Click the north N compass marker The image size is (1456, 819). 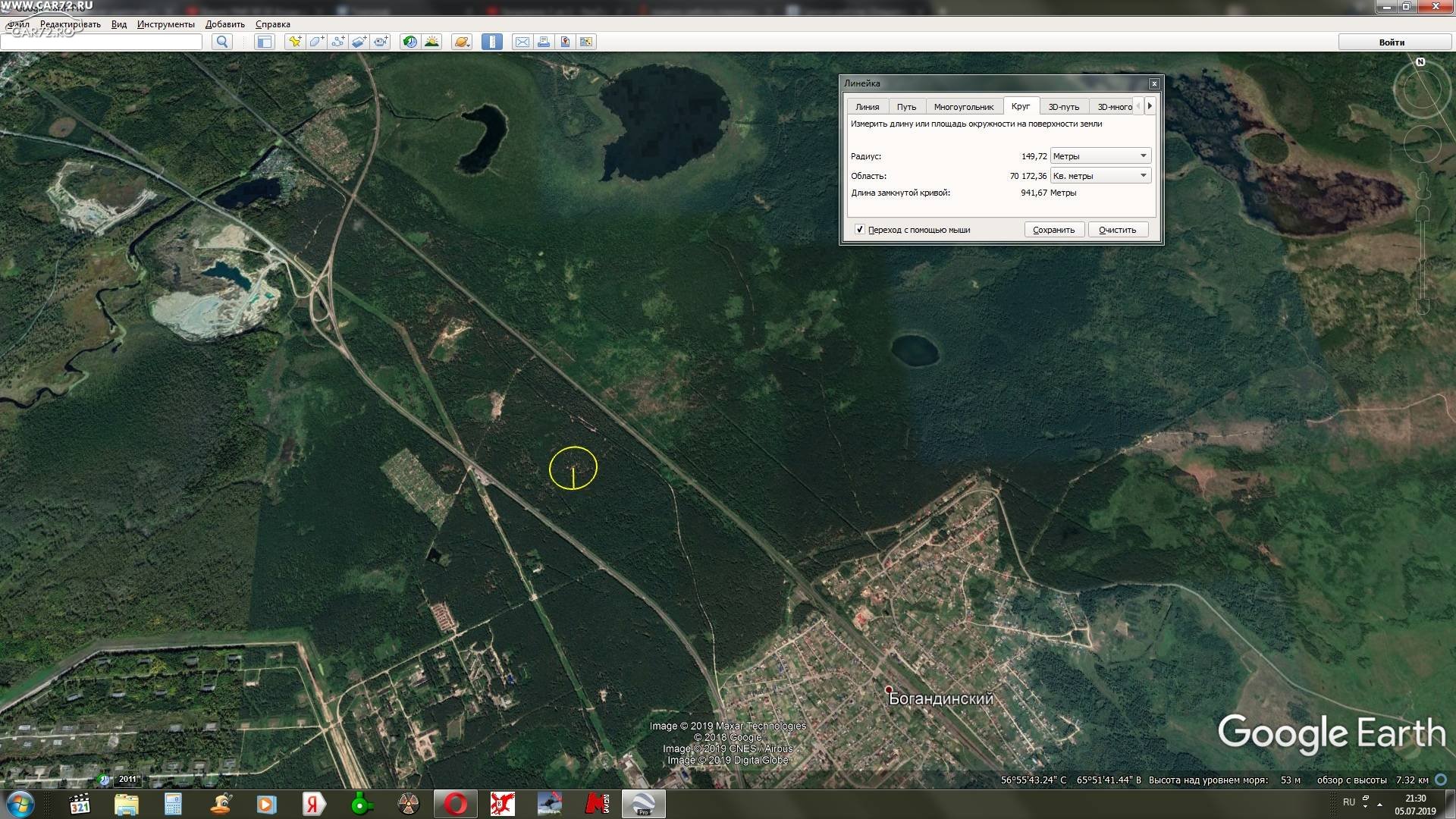(x=1420, y=62)
